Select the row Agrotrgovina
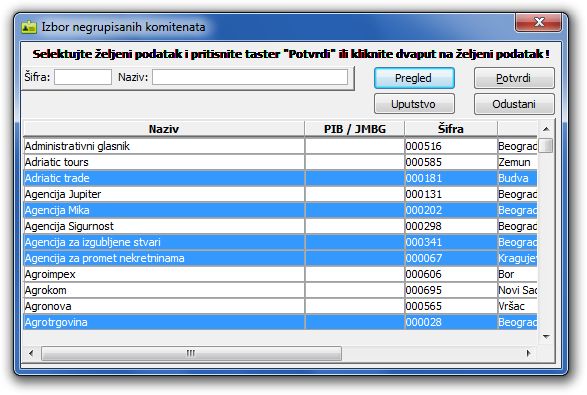Viewport: 587px width, 395px height. (280, 322)
